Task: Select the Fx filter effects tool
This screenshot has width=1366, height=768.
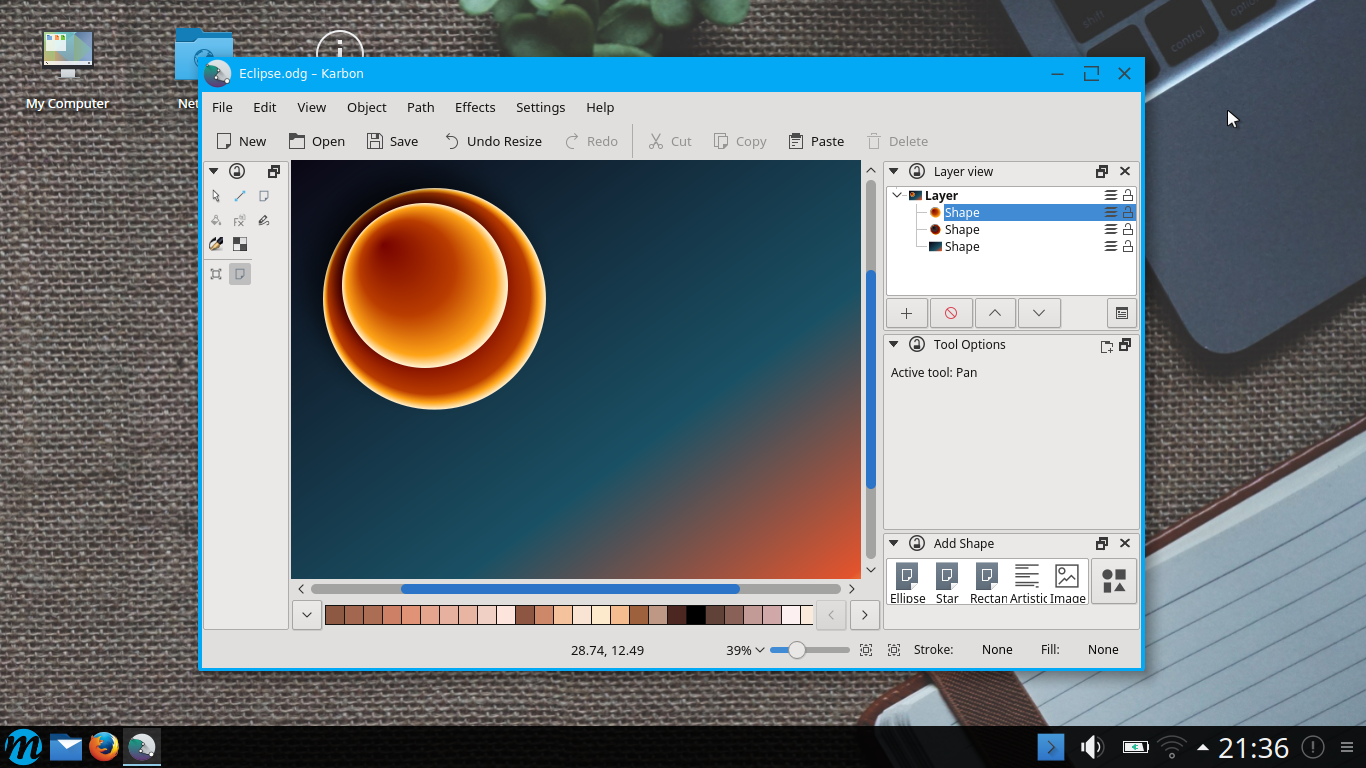Action: coord(240,220)
